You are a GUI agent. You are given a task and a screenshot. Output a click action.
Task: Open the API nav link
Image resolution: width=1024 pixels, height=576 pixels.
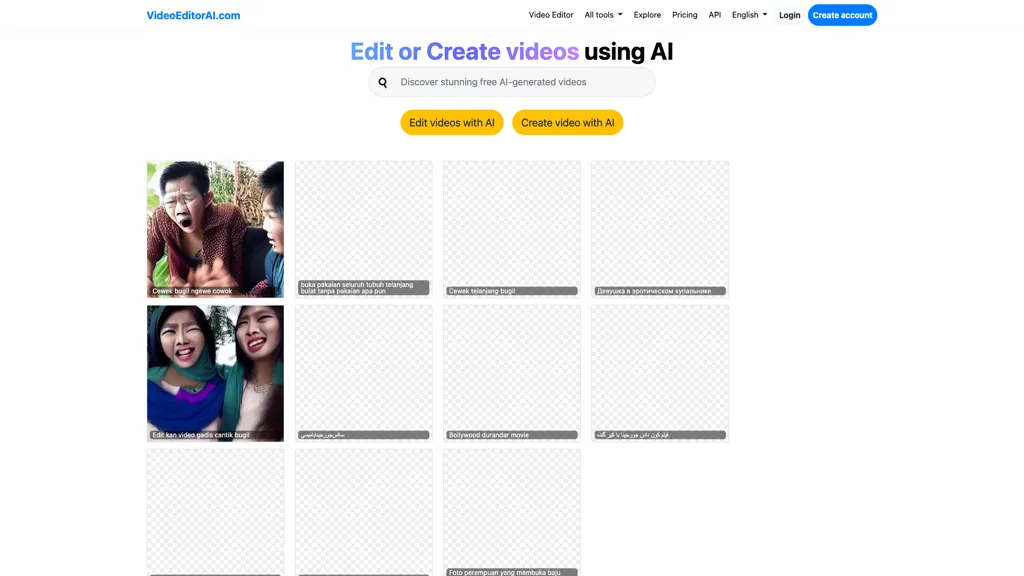(714, 15)
